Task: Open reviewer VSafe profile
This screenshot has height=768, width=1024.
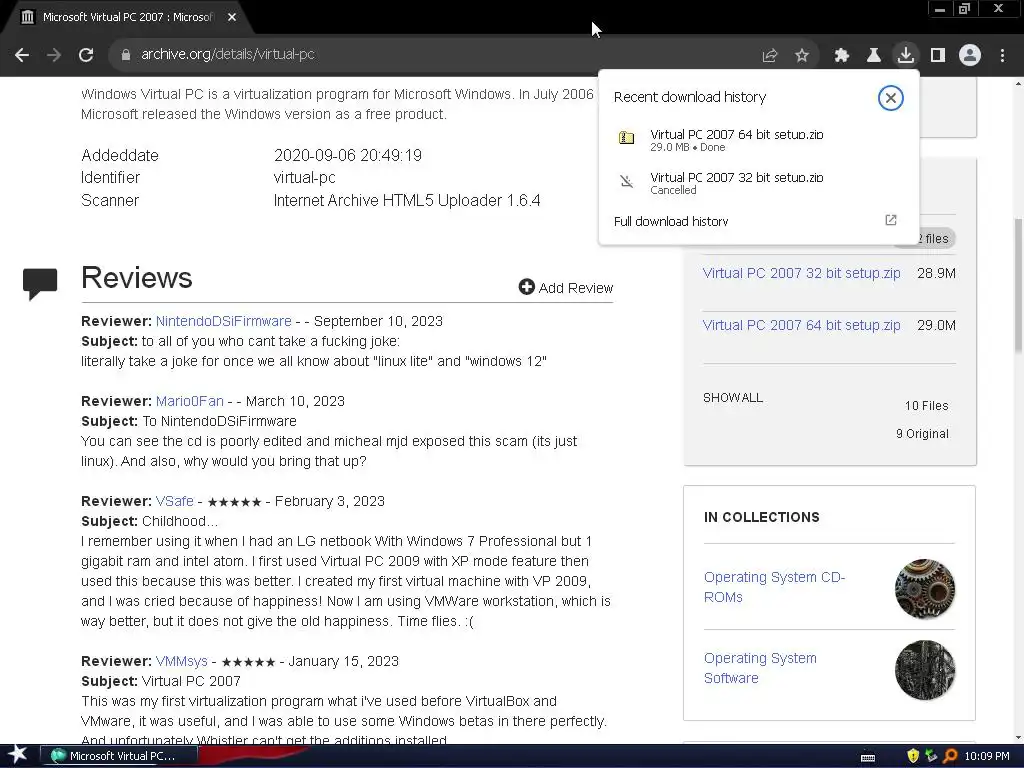Action: (174, 501)
